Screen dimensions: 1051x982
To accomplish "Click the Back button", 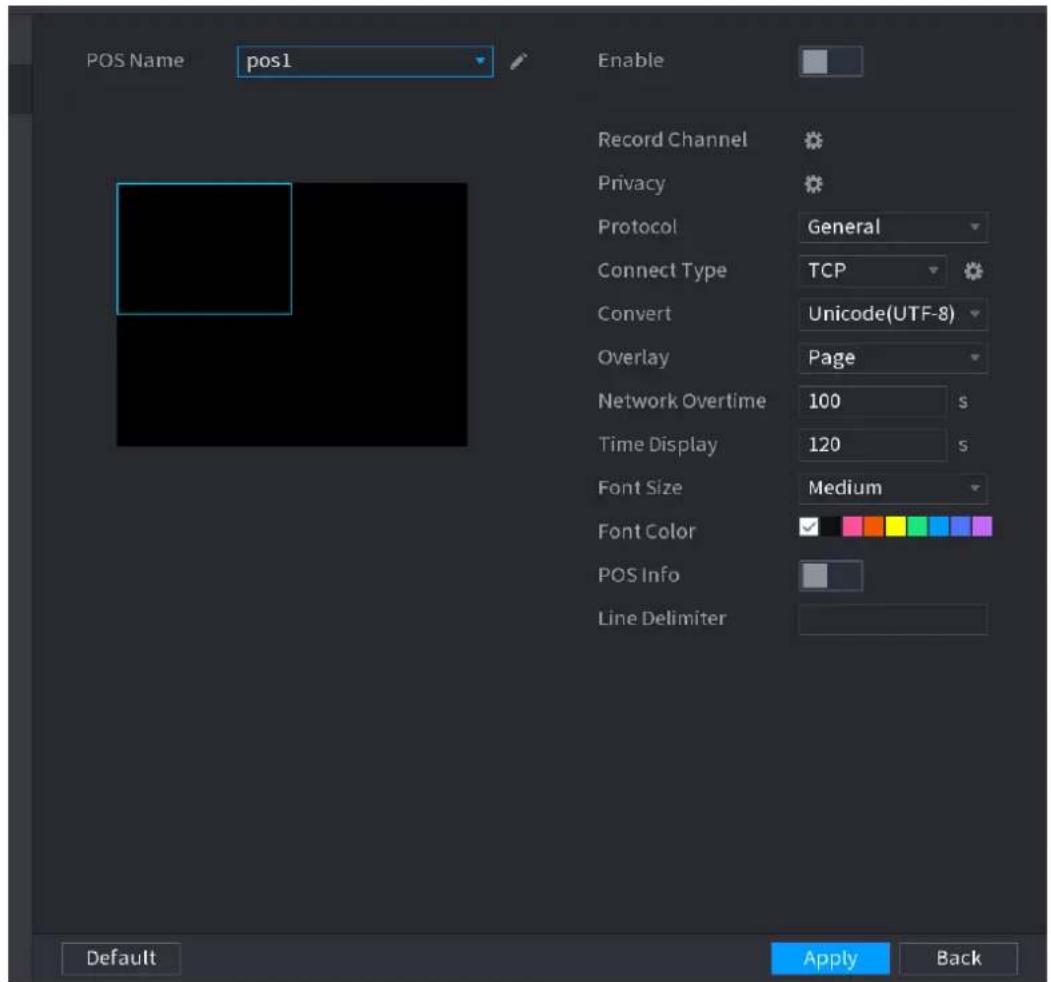I will (x=959, y=958).
